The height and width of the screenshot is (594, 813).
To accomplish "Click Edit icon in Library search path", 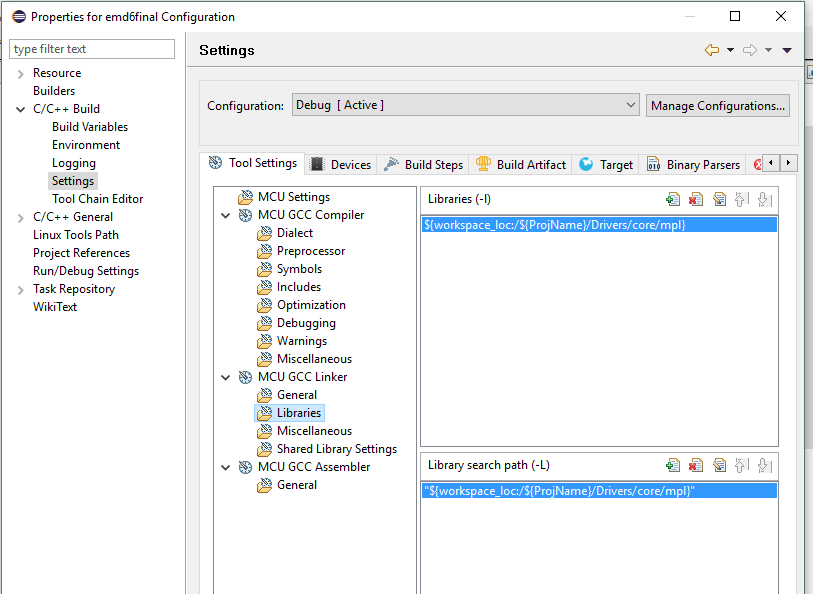I will (x=719, y=465).
